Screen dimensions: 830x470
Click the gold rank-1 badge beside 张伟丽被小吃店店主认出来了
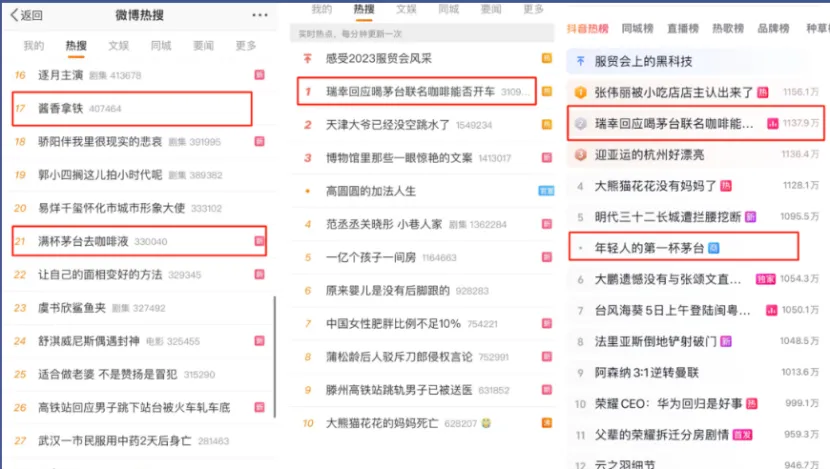(580, 92)
